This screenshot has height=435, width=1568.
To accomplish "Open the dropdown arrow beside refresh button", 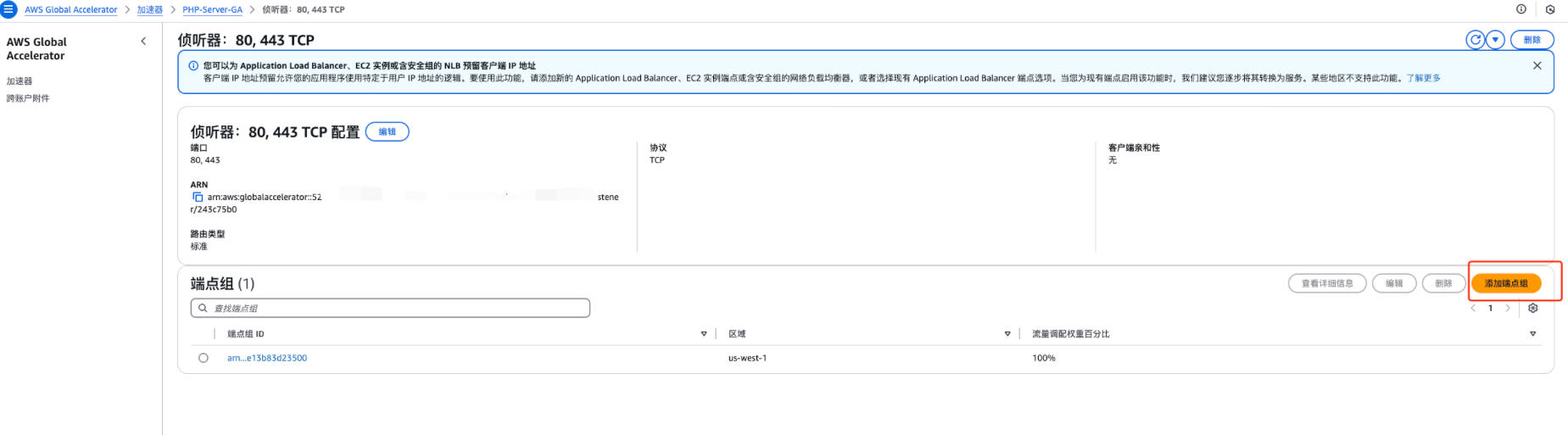I will 1496,40.
